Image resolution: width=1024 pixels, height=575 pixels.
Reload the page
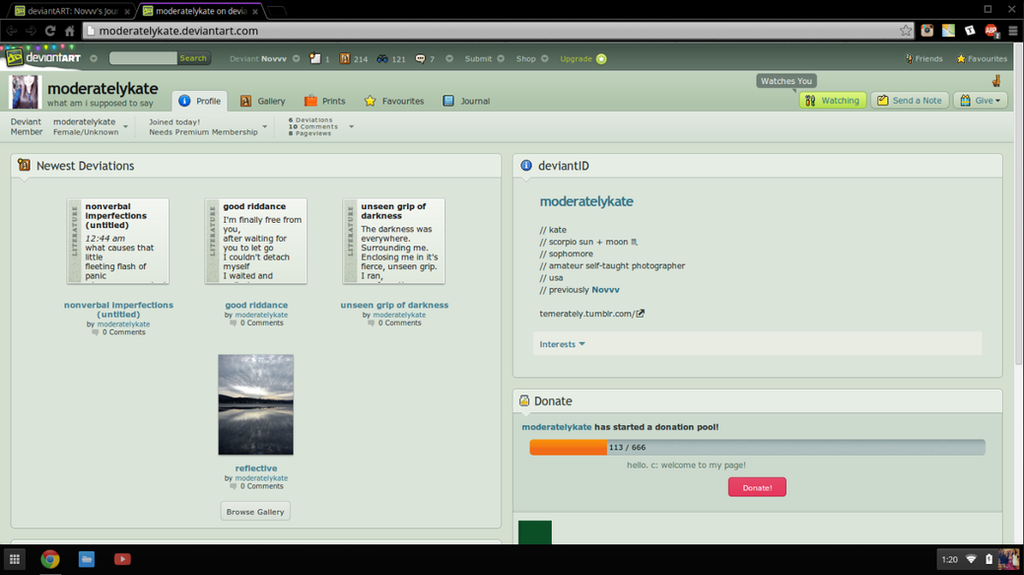click(x=50, y=30)
